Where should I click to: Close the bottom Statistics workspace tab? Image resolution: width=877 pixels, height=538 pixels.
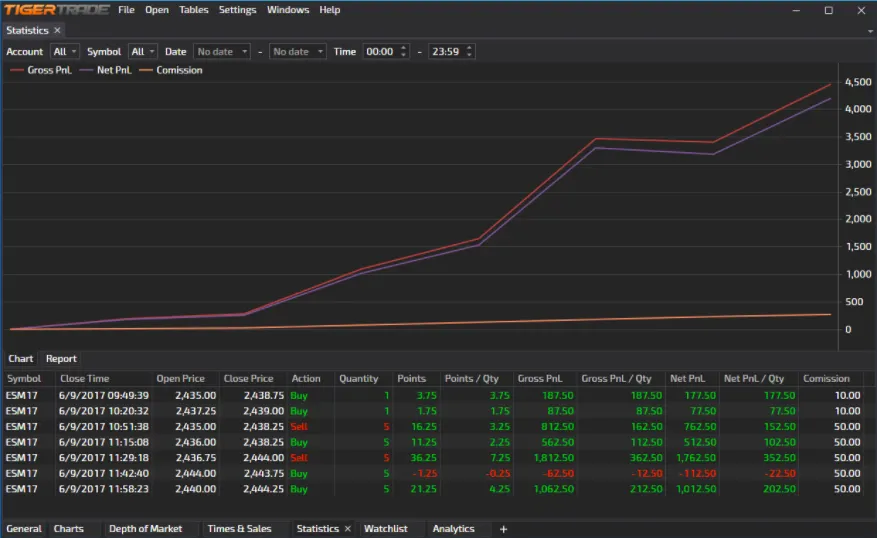tap(348, 529)
